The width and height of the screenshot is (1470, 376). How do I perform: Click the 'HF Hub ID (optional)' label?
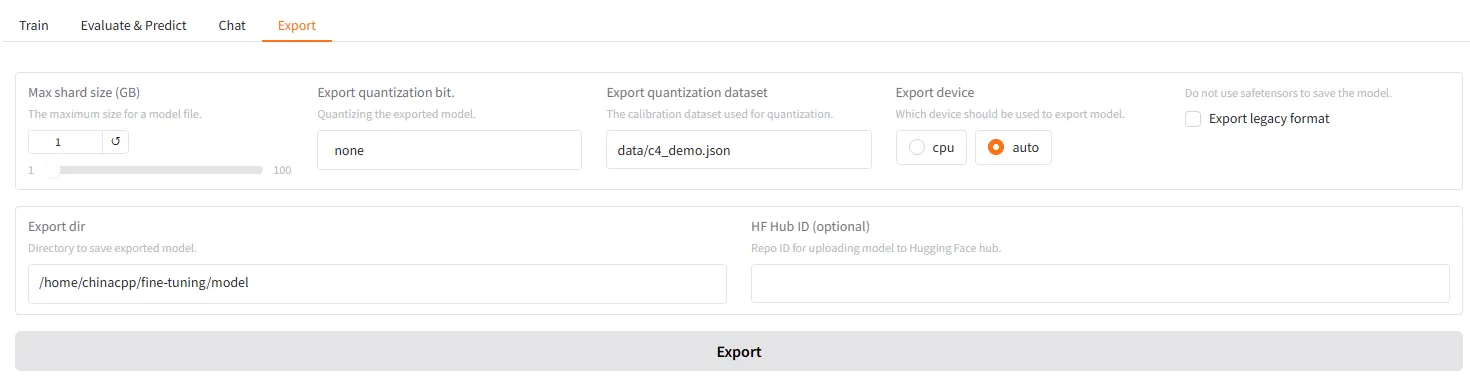tap(811, 227)
